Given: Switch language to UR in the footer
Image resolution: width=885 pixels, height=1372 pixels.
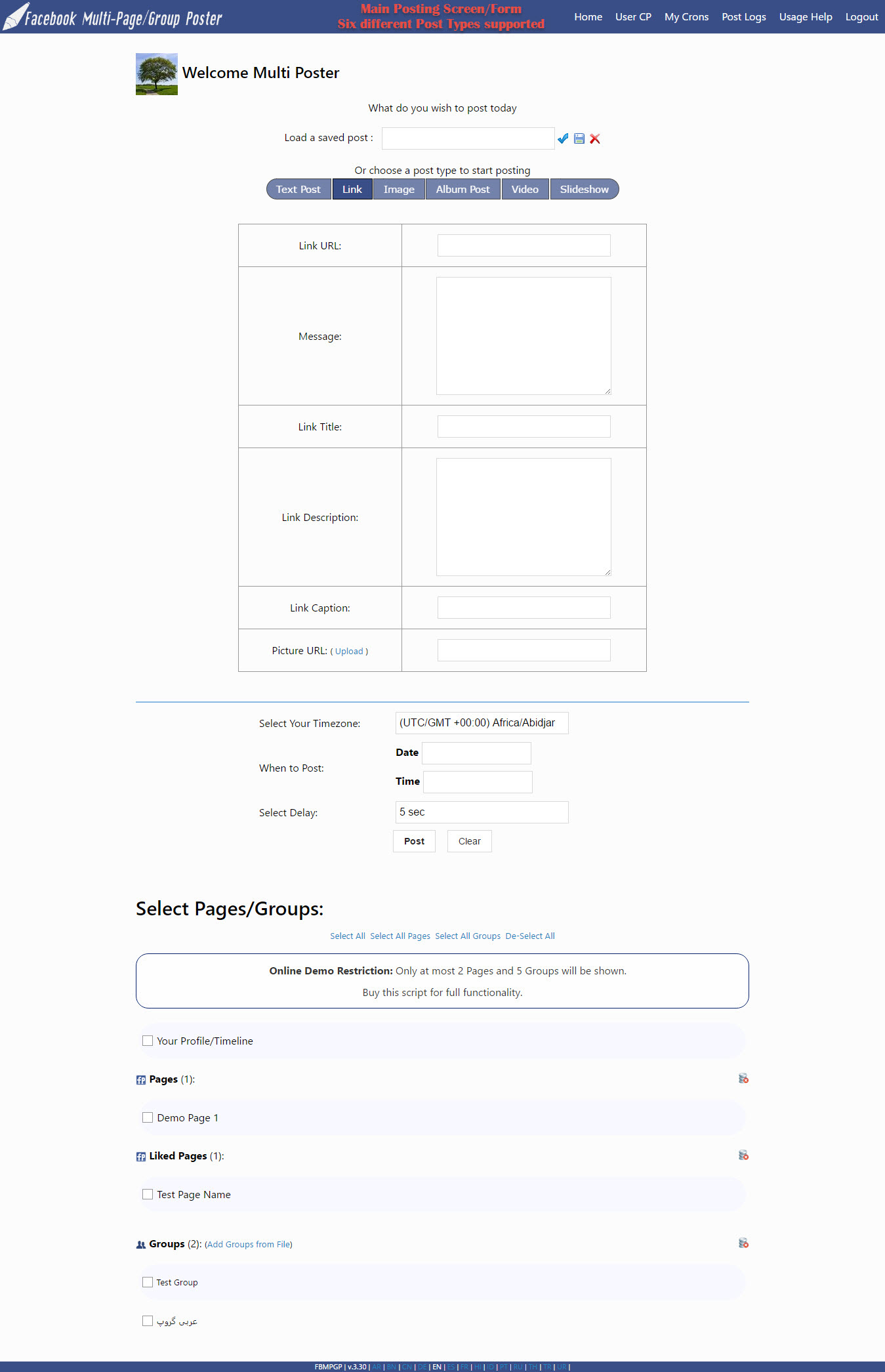Looking at the screenshot, I should pyautogui.click(x=562, y=1367).
